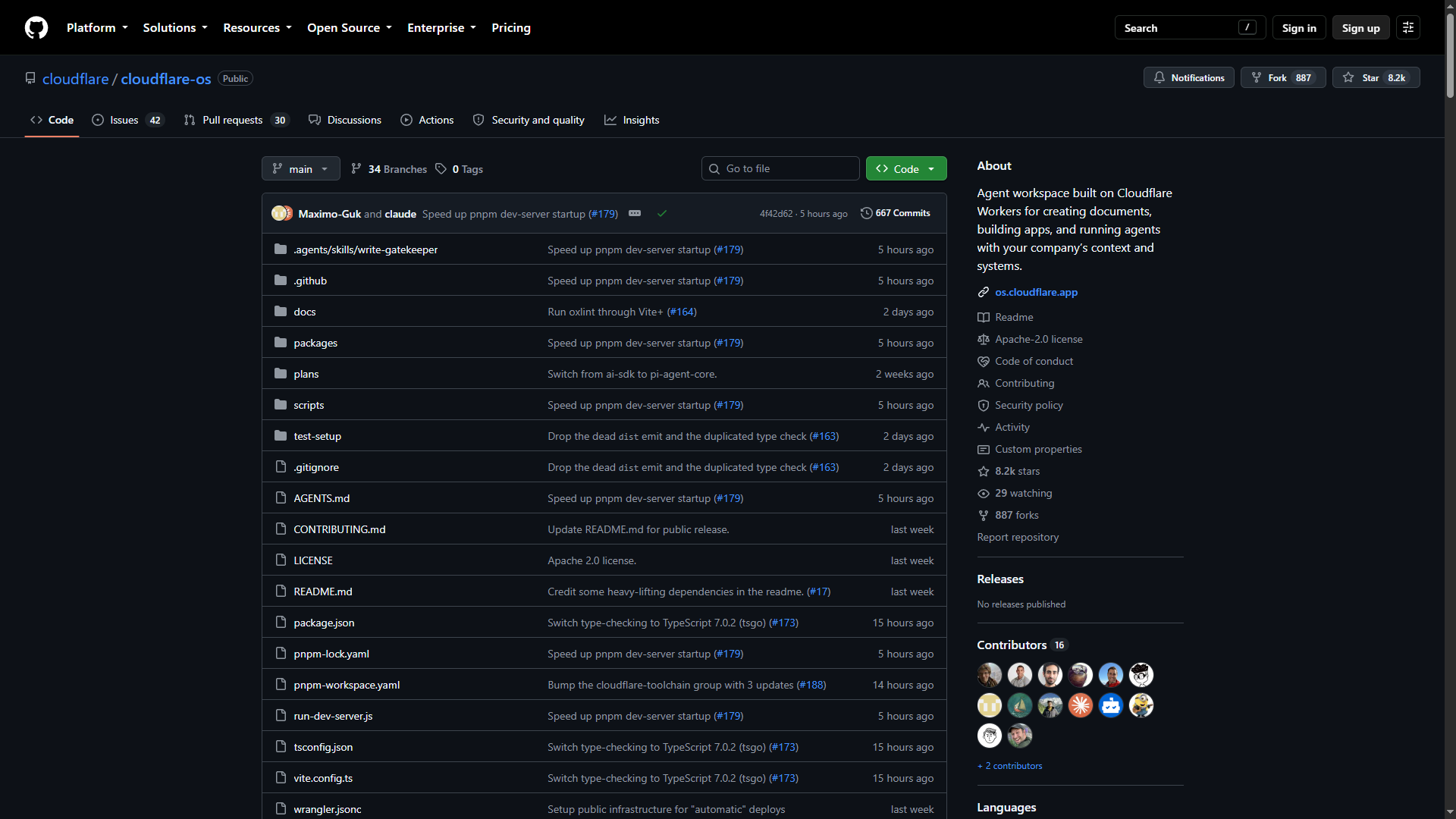Click the .github folder icon
Screen dimensions: 1456x819
pos(281,281)
